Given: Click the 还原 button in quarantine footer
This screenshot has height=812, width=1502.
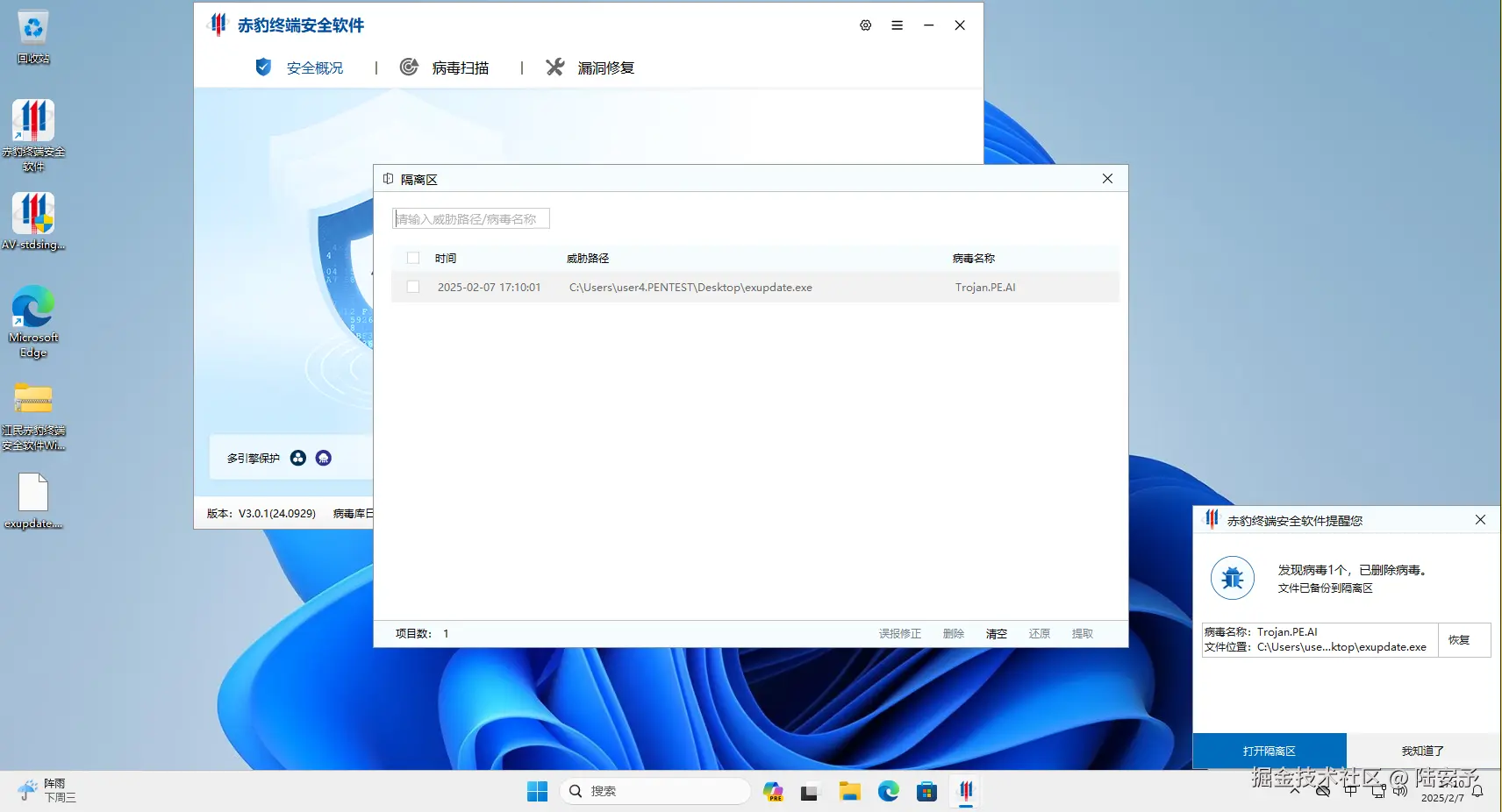Looking at the screenshot, I should (1040, 633).
